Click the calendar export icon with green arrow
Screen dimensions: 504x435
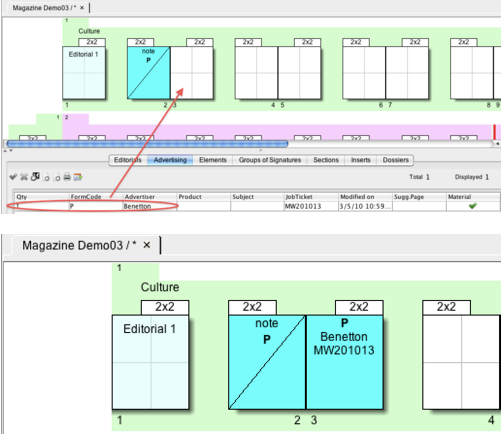click(78, 177)
